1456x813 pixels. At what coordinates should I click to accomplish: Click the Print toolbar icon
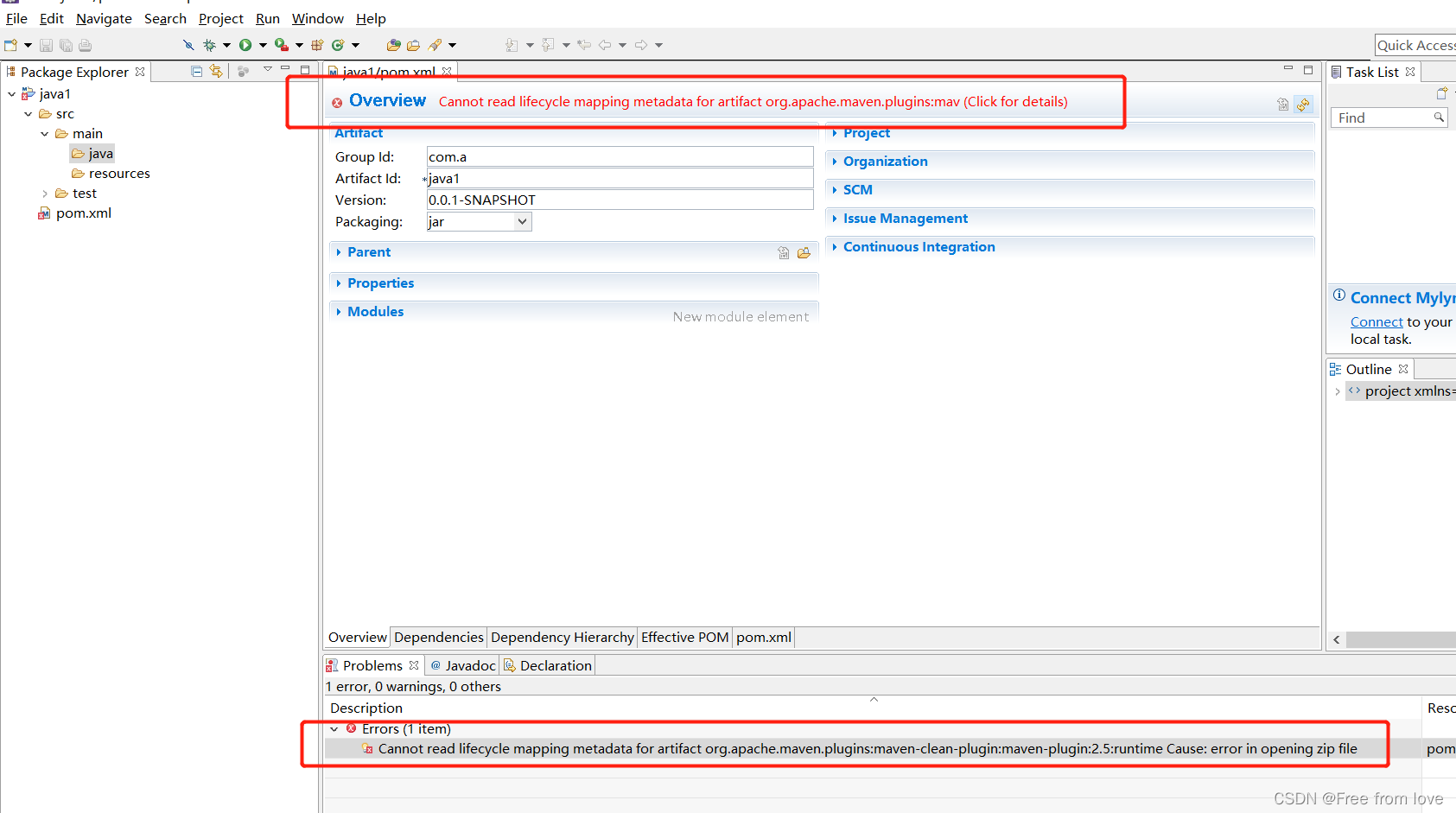point(84,44)
